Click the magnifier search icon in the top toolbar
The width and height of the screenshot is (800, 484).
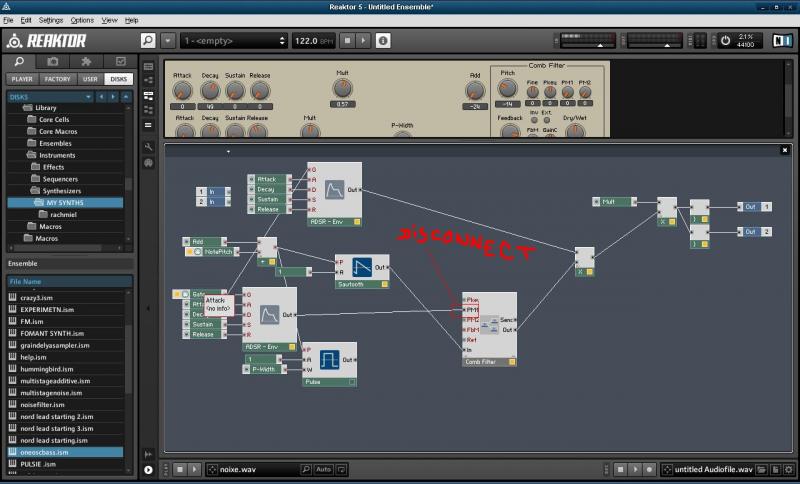point(148,40)
